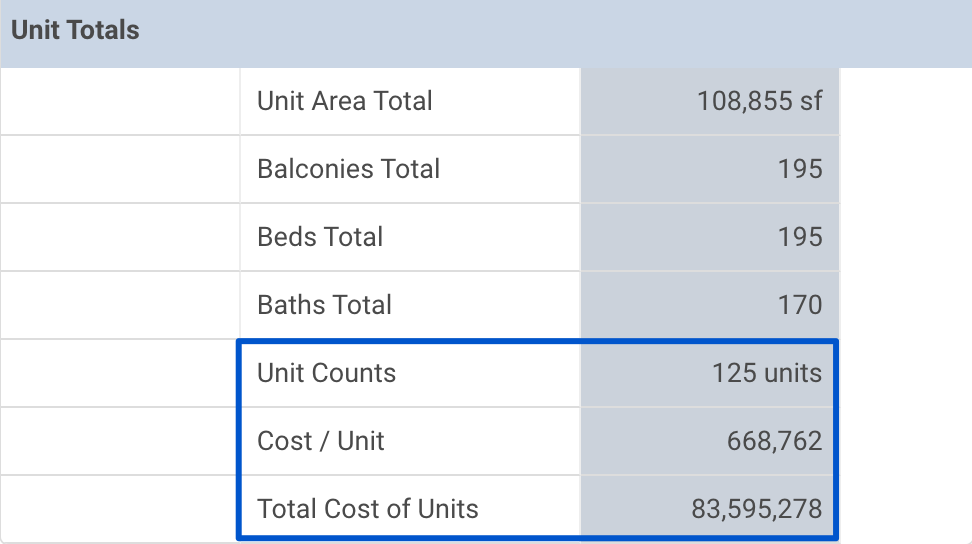Click the Unit Totals section header
This screenshot has height=544, width=972.
486,33
